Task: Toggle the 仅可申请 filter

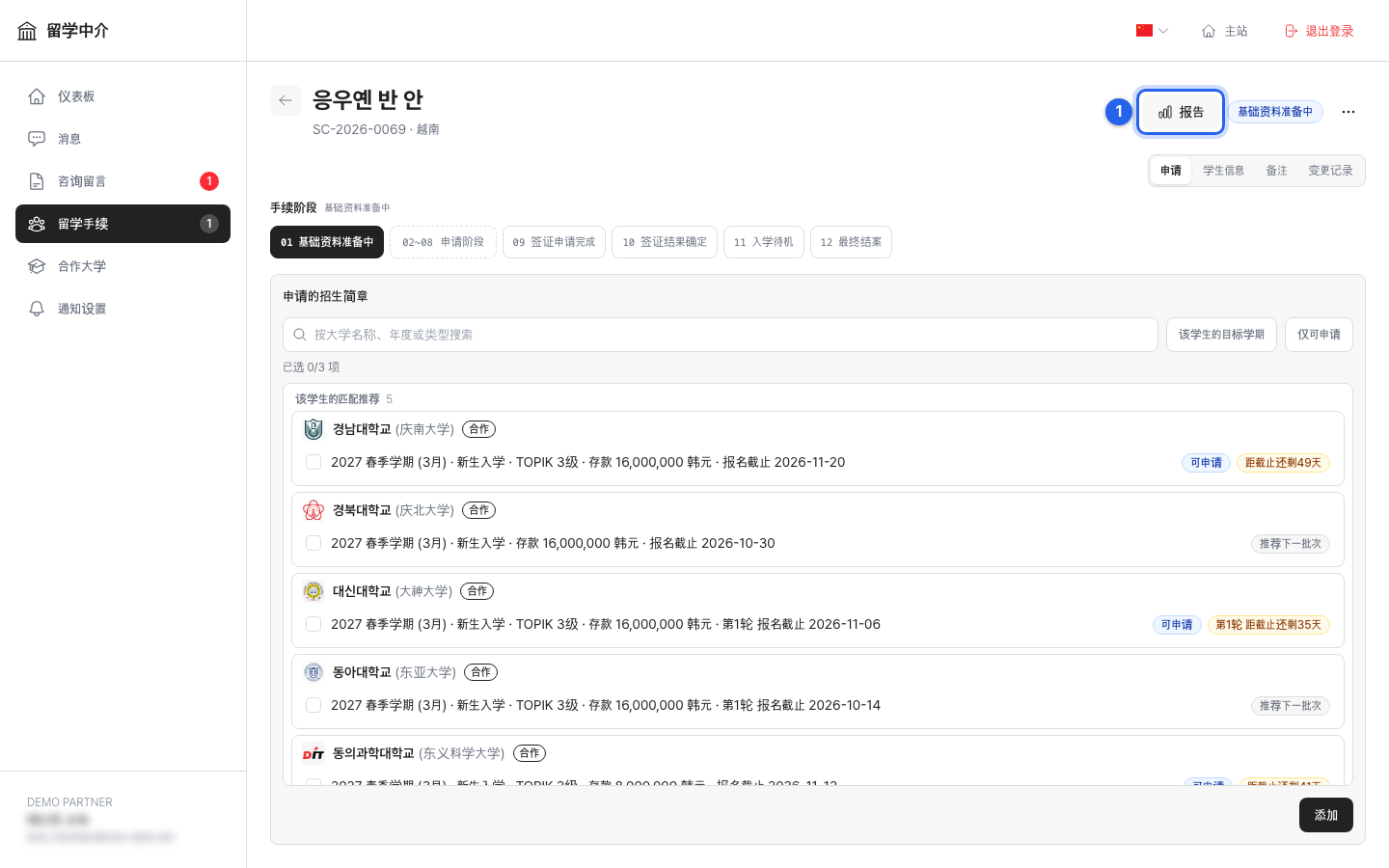Action: (x=1319, y=335)
